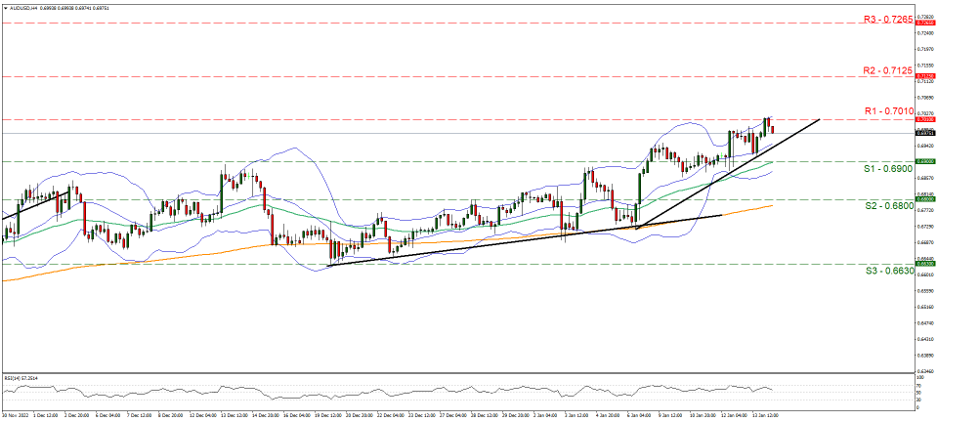Click the red 0.7010 price tag on axis

(927, 119)
